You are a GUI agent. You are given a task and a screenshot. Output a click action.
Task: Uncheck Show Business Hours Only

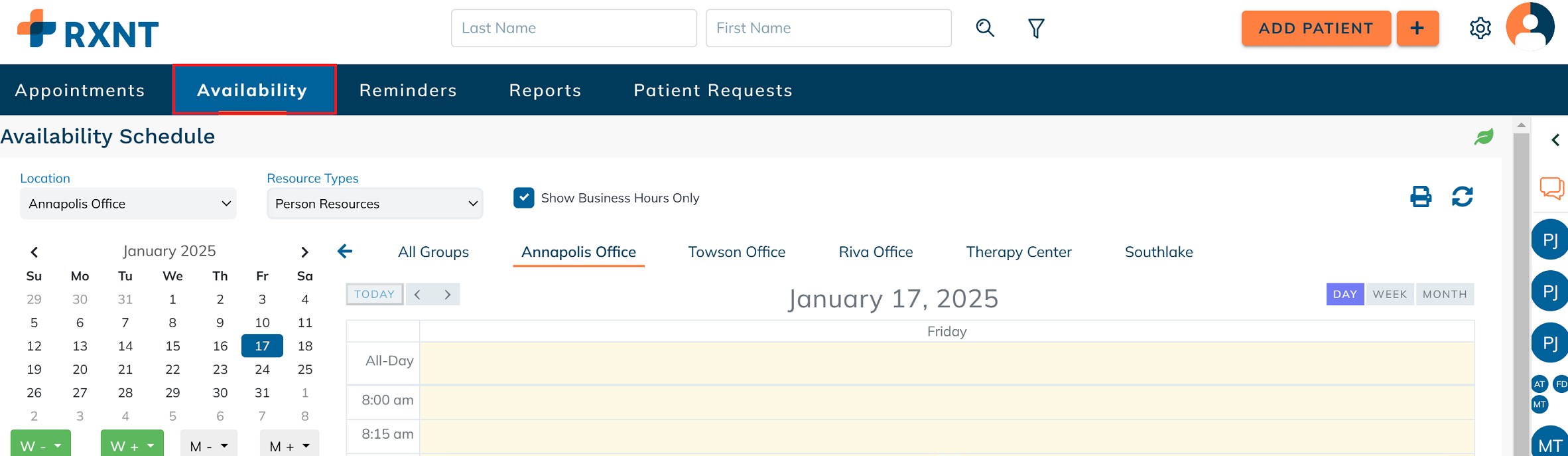[524, 198]
